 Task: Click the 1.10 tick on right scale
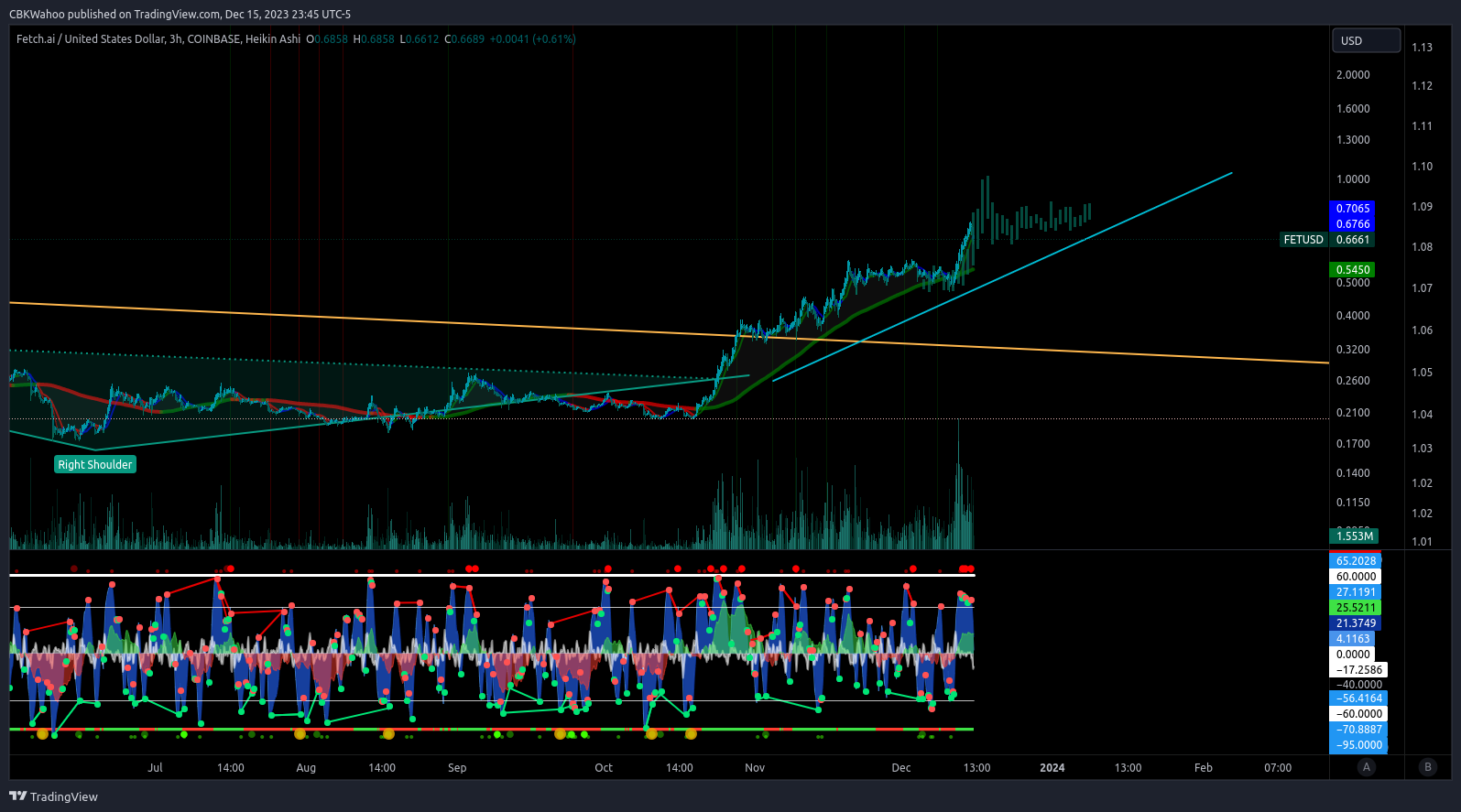coord(1422,167)
